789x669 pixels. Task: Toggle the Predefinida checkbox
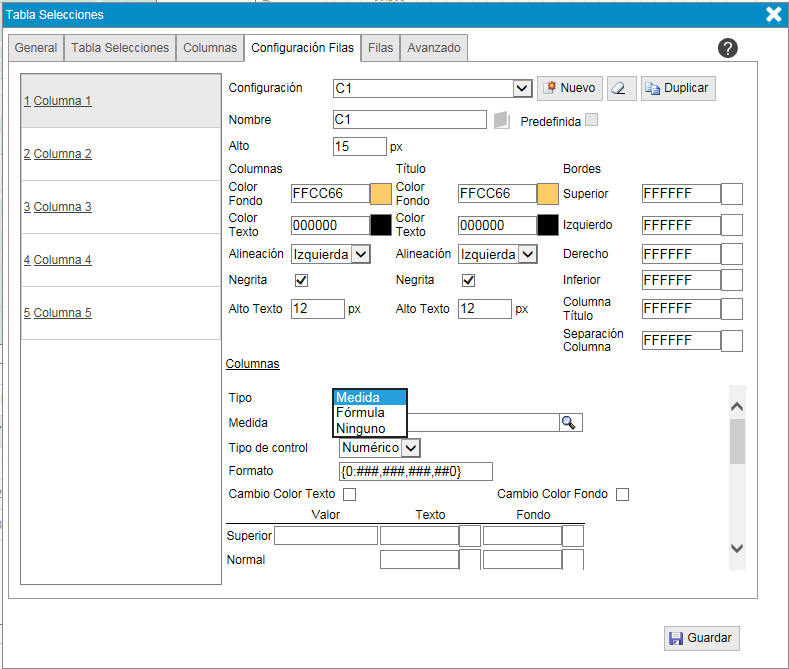point(592,120)
